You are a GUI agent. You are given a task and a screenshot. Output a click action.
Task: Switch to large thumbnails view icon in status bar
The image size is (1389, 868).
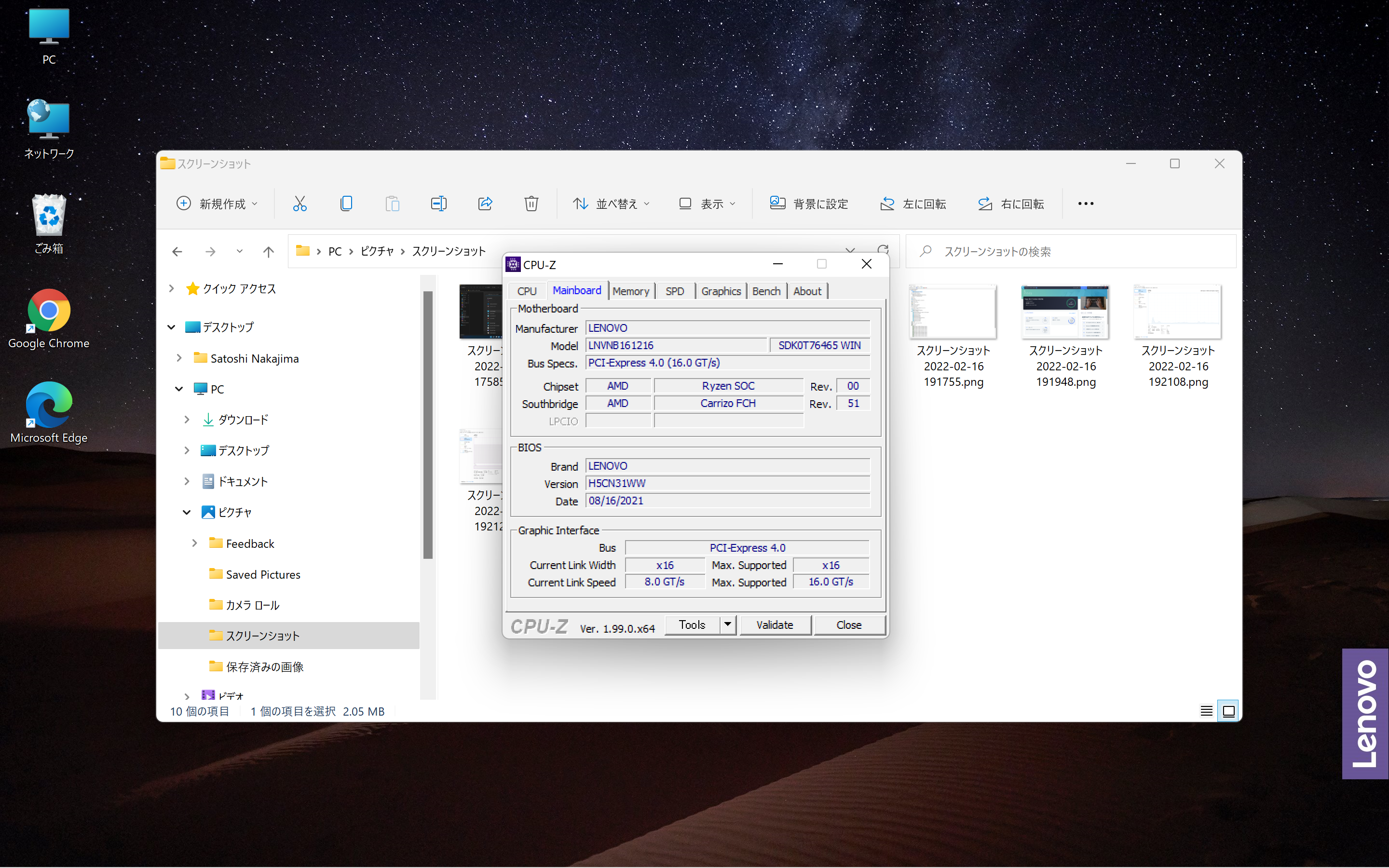coord(1228,711)
